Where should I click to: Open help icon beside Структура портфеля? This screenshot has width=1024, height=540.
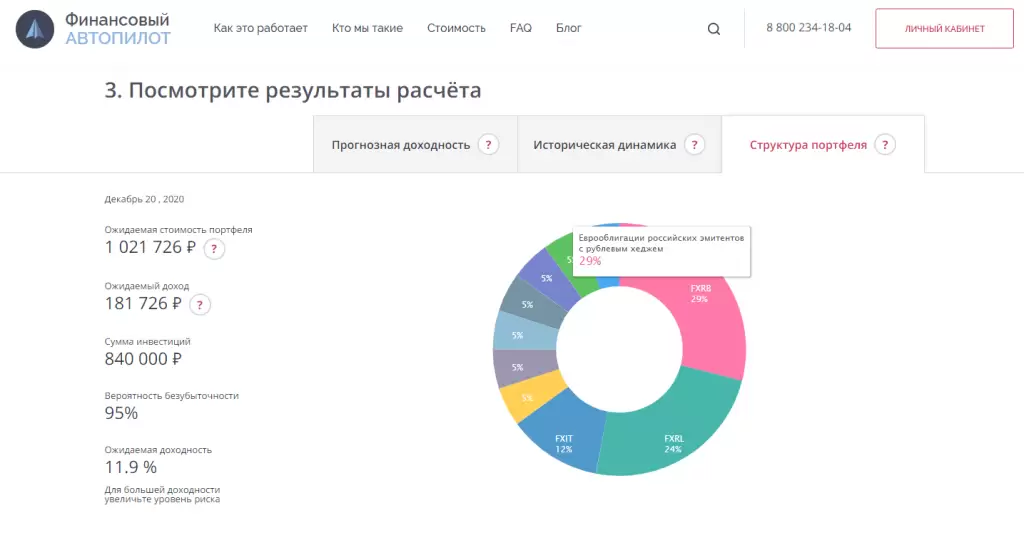coord(884,145)
